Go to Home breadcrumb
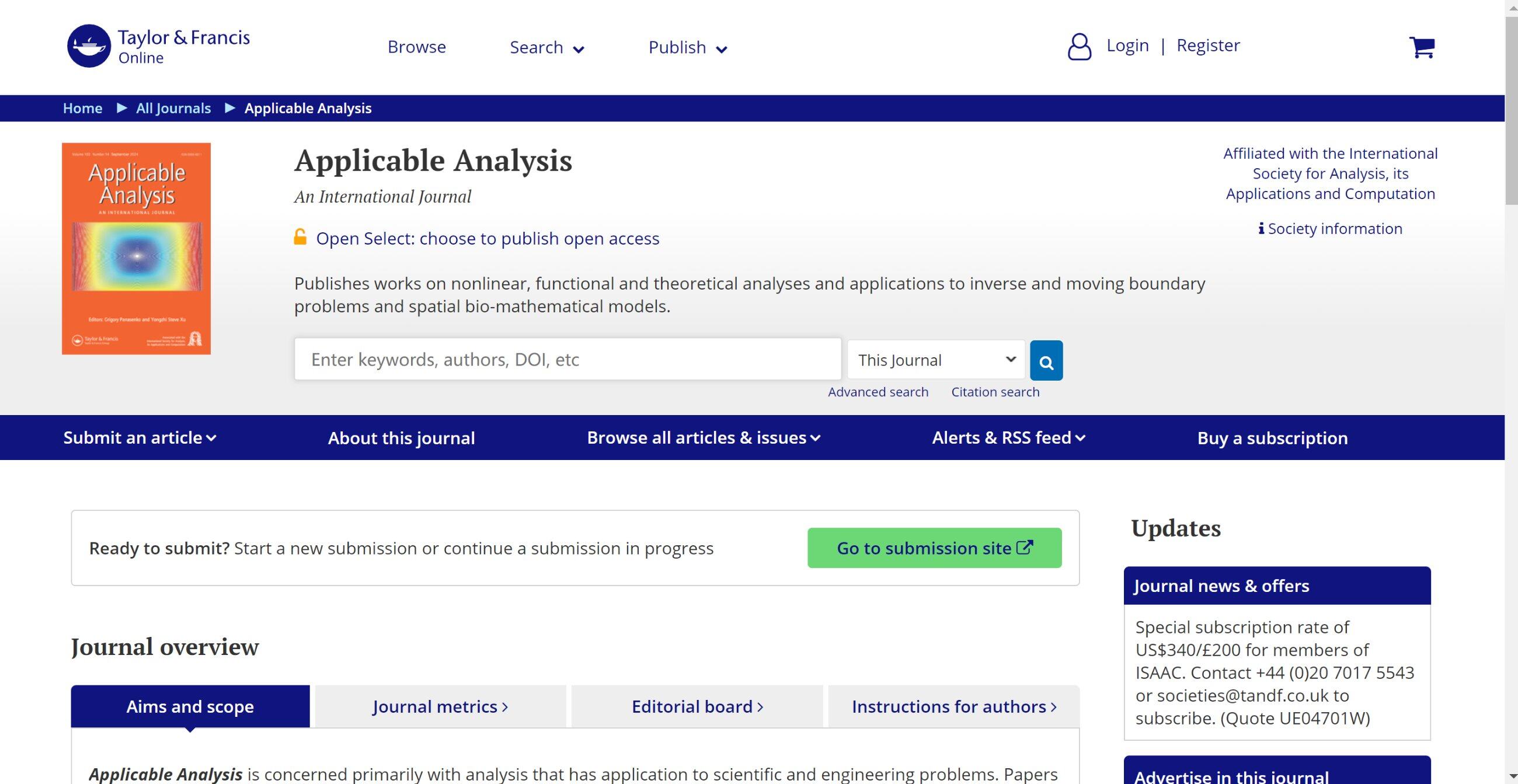The image size is (1518, 784). click(x=82, y=109)
